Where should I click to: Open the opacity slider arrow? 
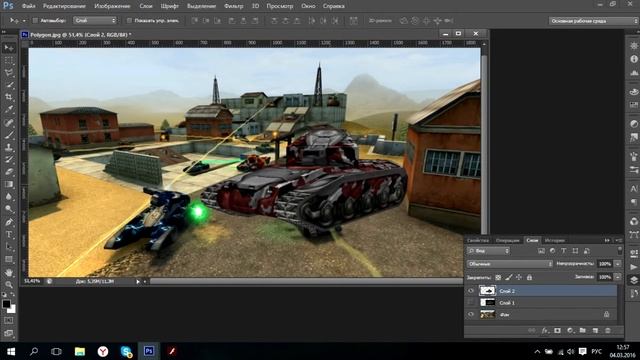pyautogui.click(x=618, y=264)
